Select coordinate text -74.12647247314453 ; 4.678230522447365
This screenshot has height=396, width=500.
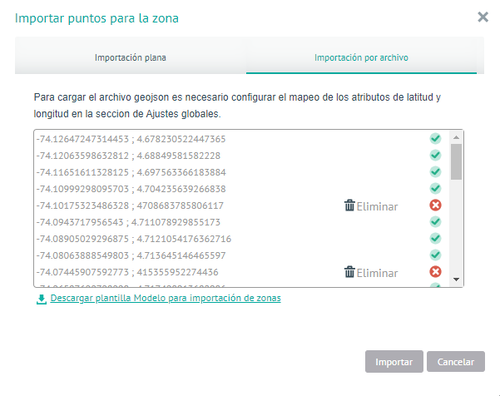pyautogui.click(x=131, y=139)
